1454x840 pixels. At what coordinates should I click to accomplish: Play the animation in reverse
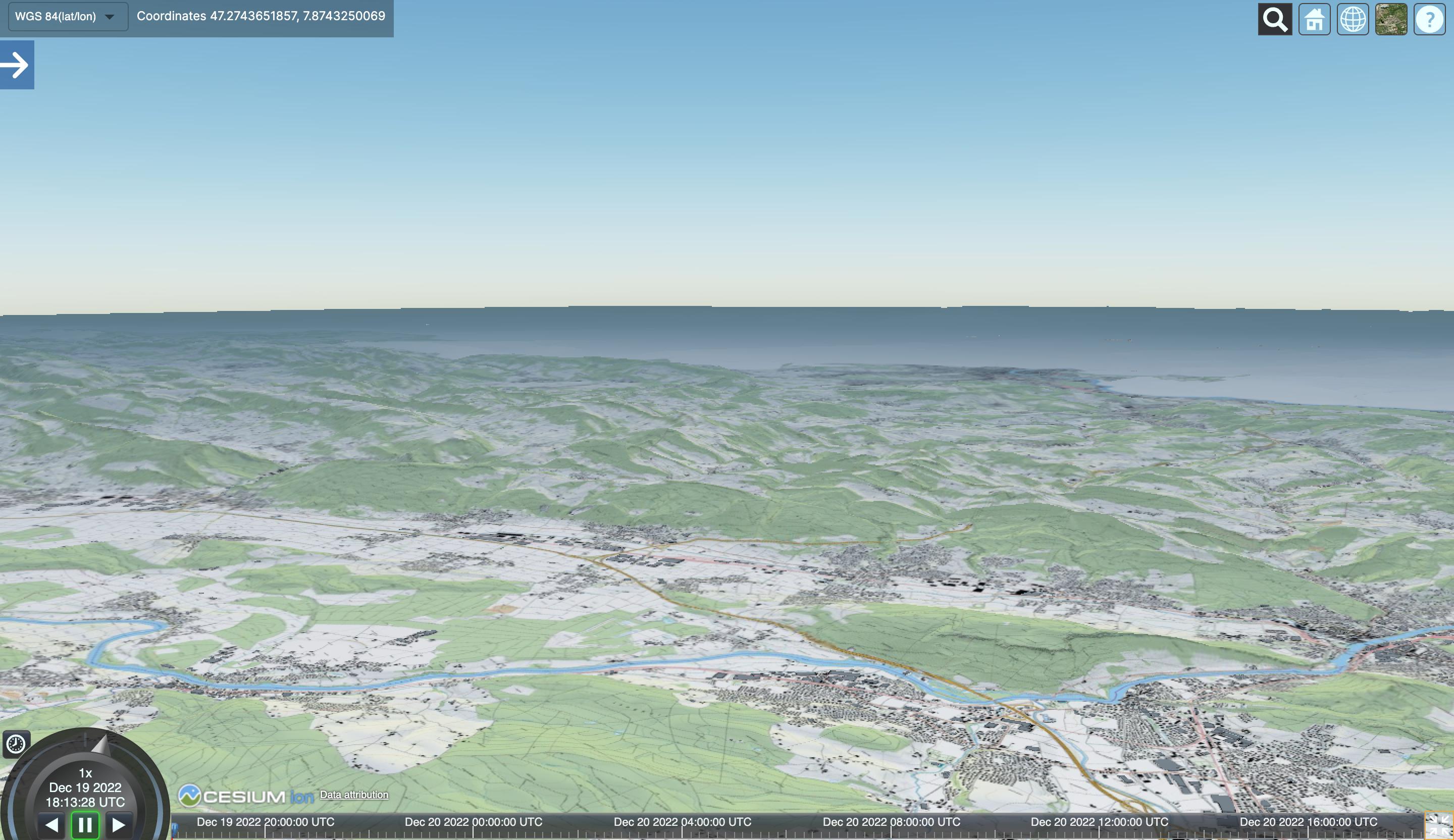pos(51,825)
